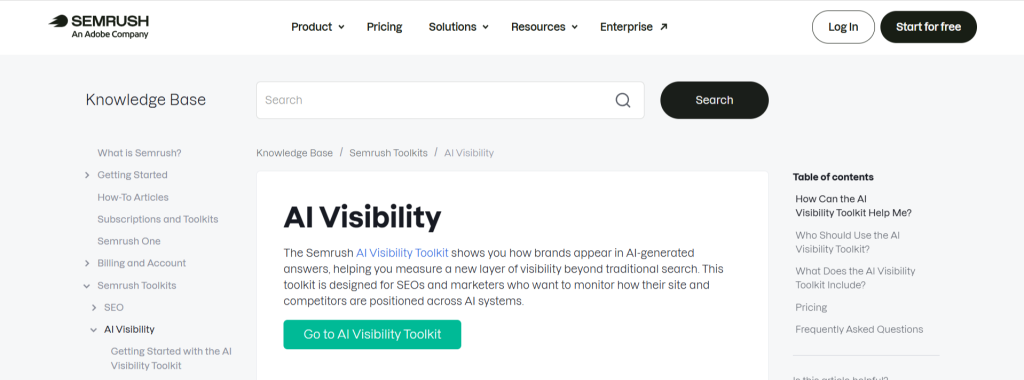Jump to Pricing in table of contents
This screenshot has width=1024, height=380.
811,308
